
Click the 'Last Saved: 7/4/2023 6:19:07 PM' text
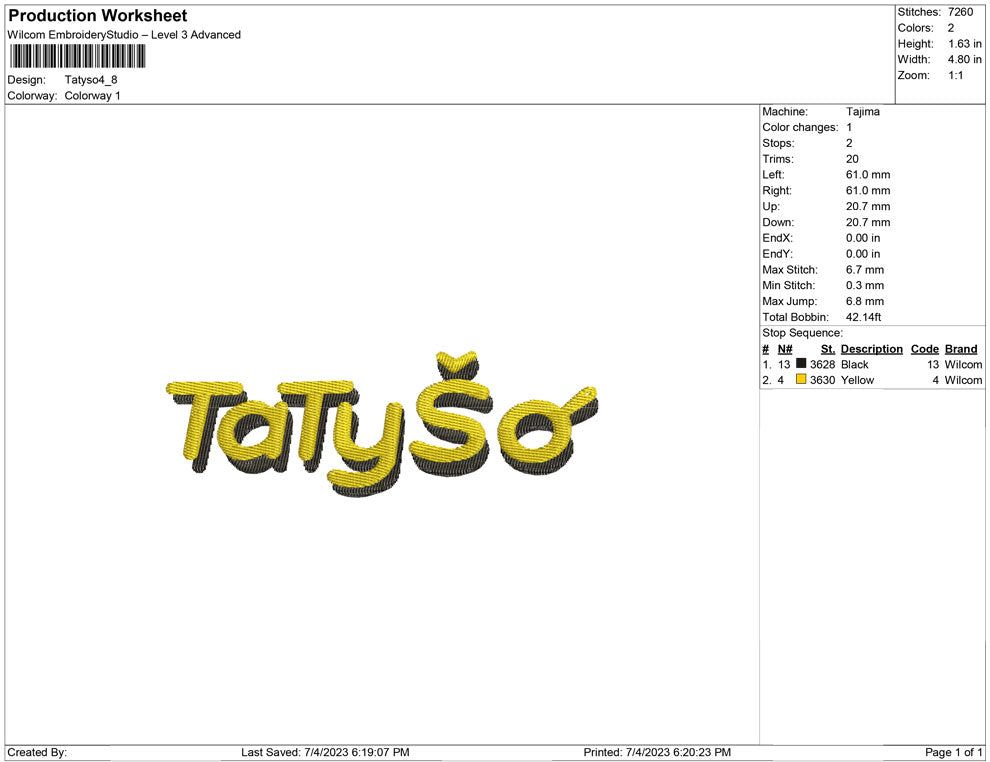pos(325,752)
